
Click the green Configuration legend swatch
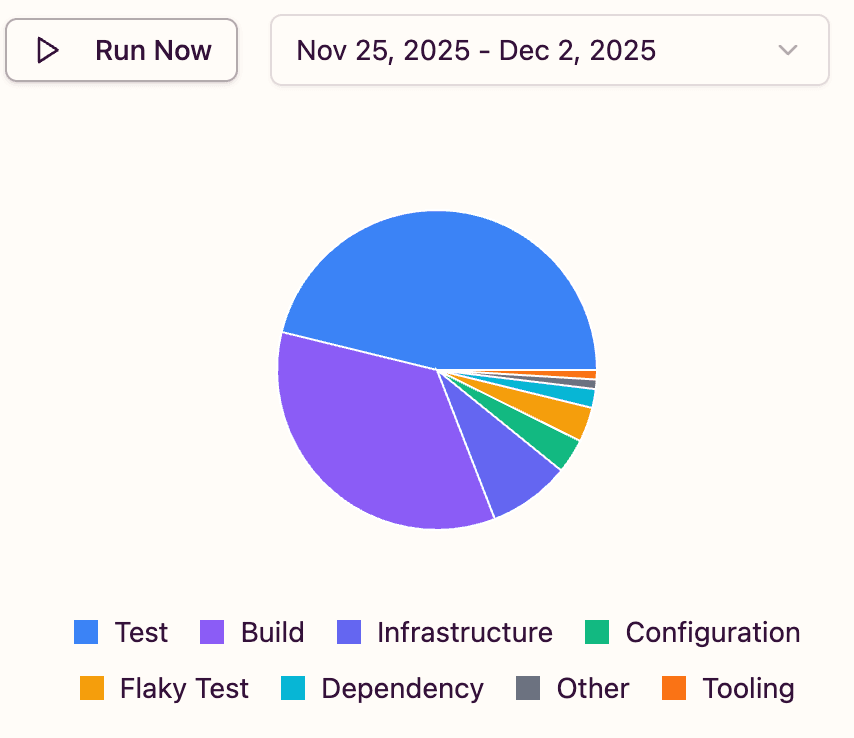coord(599,632)
